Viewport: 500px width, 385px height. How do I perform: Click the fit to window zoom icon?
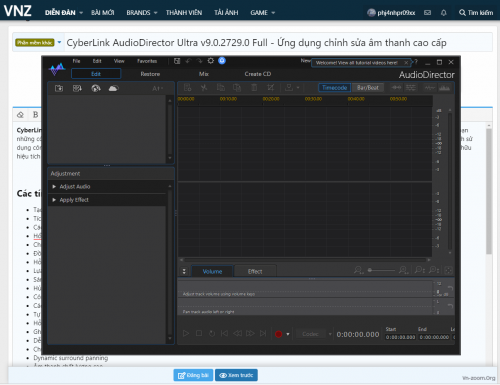tap(449, 270)
